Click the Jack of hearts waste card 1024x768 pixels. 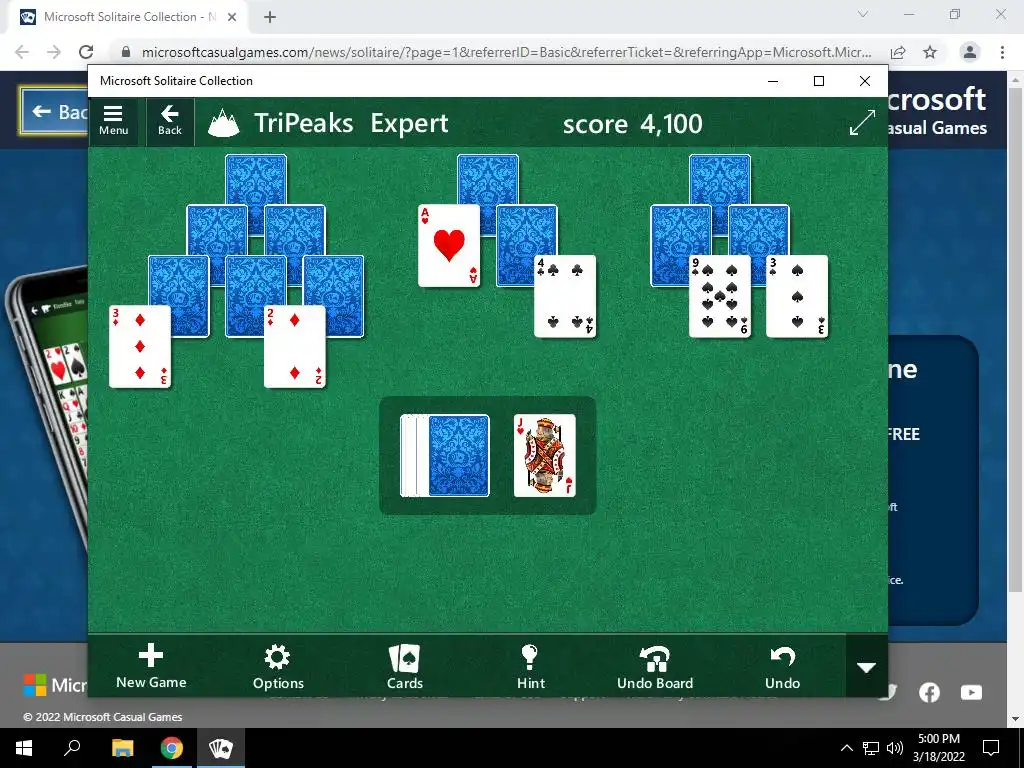coord(545,455)
